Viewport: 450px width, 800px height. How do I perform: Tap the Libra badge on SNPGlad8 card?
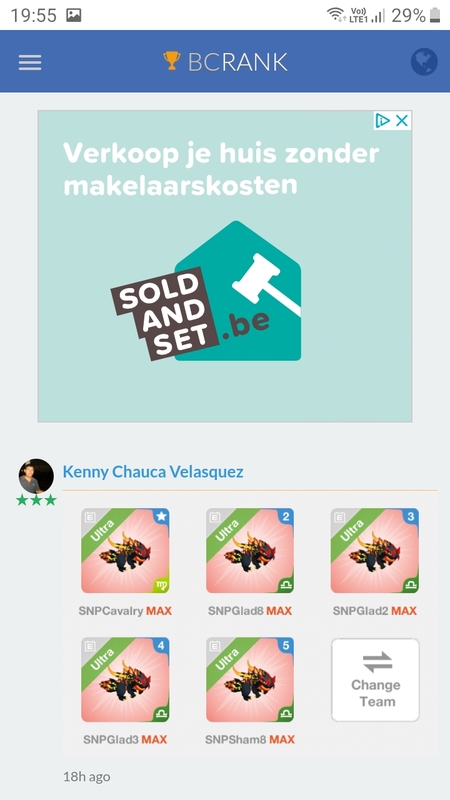[x=287, y=584]
